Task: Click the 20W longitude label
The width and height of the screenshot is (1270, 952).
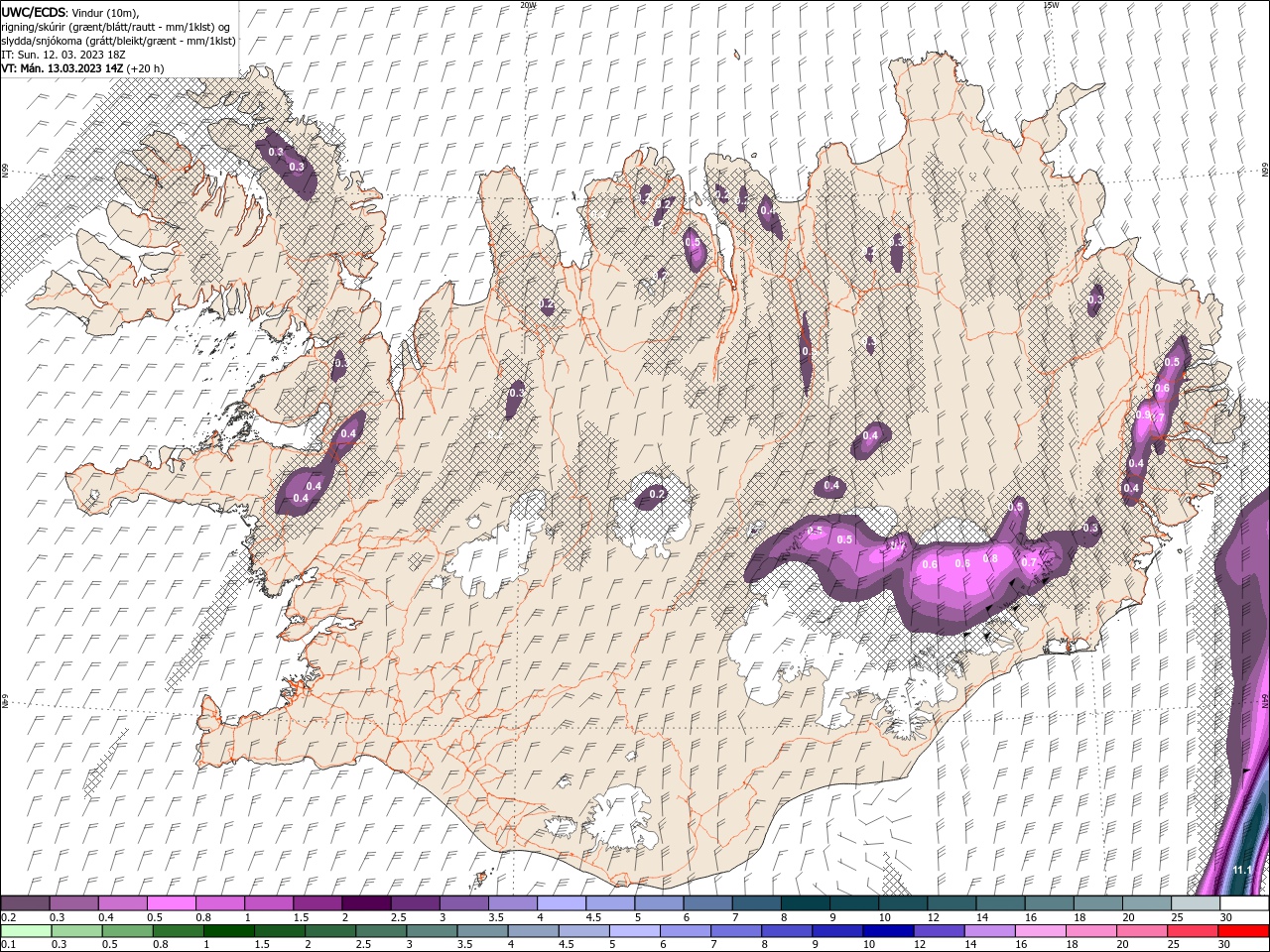Action: tap(528, 5)
